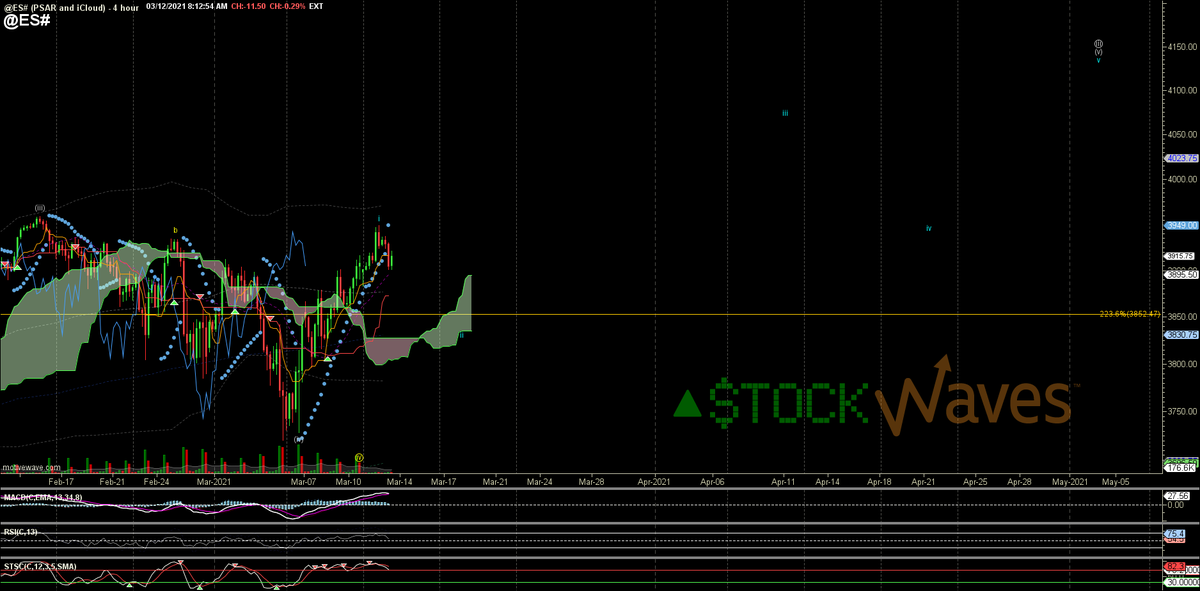Click the CH:-11.50 change value
The height and width of the screenshot is (591, 1200).
click(250, 6)
